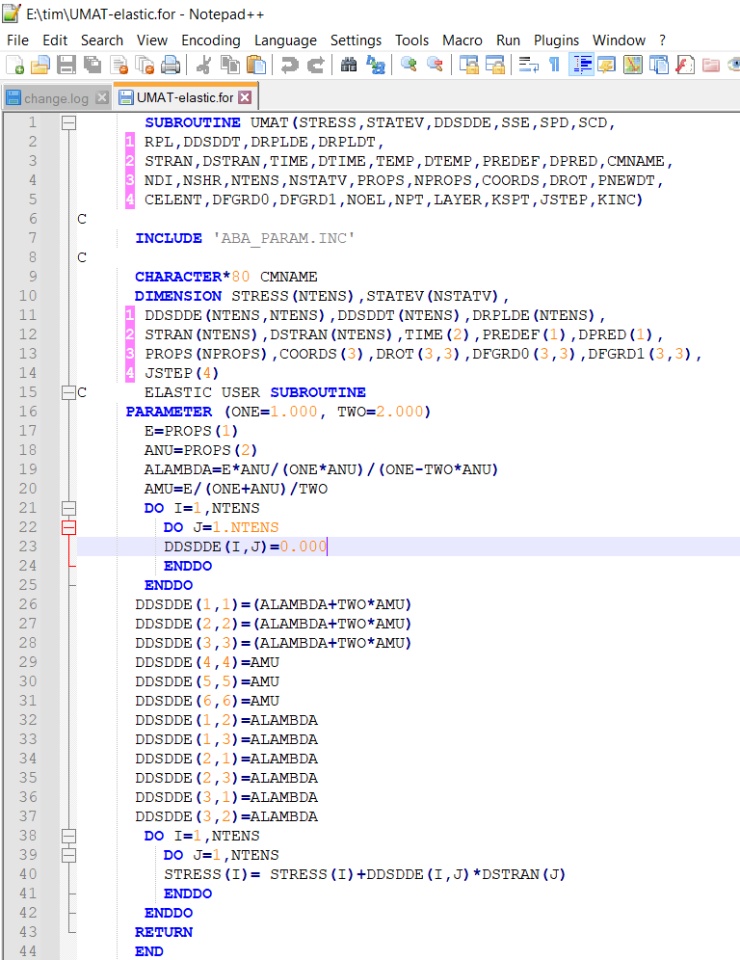
Task: Print the current document
Action: click(x=171, y=64)
